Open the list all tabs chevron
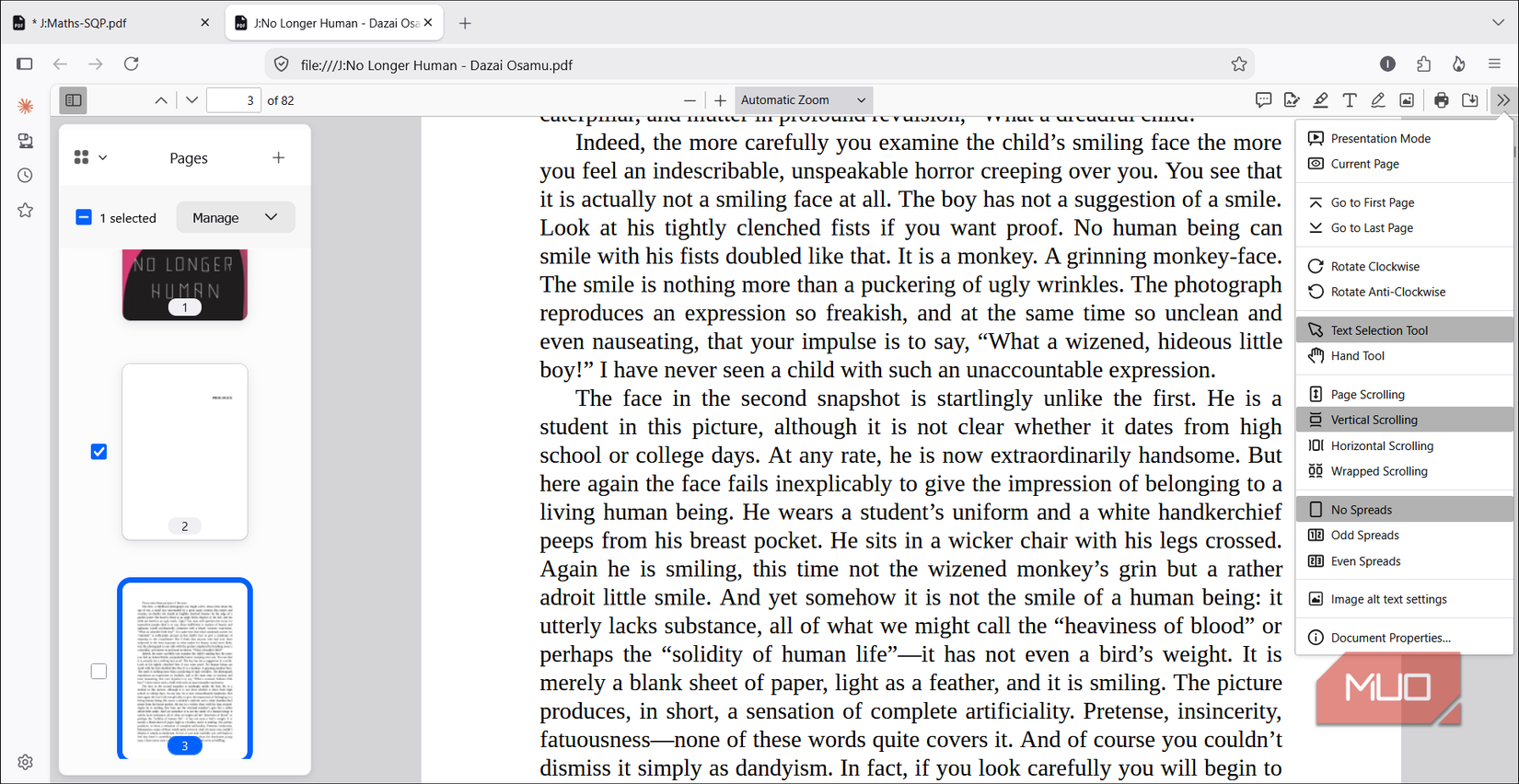Viewport: 1519px width, 784px height. (x=1498, y=23)
